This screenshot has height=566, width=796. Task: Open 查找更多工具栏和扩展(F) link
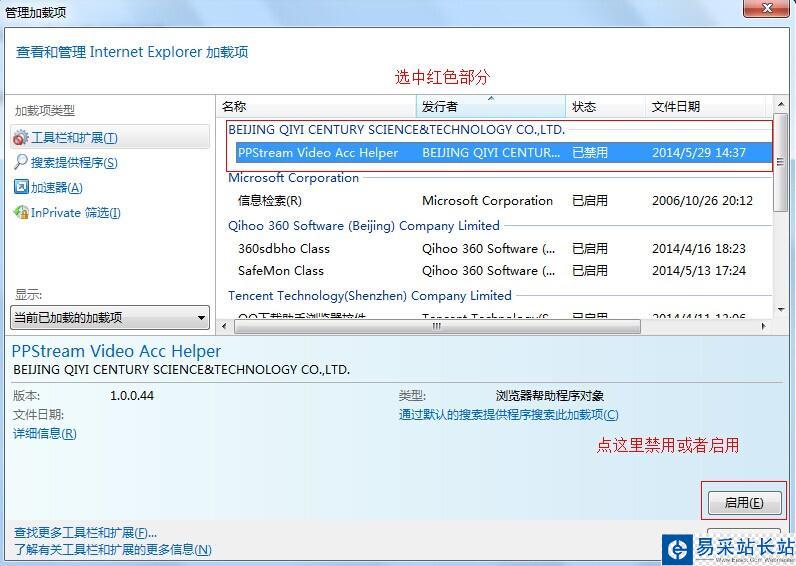coord(85,532)
